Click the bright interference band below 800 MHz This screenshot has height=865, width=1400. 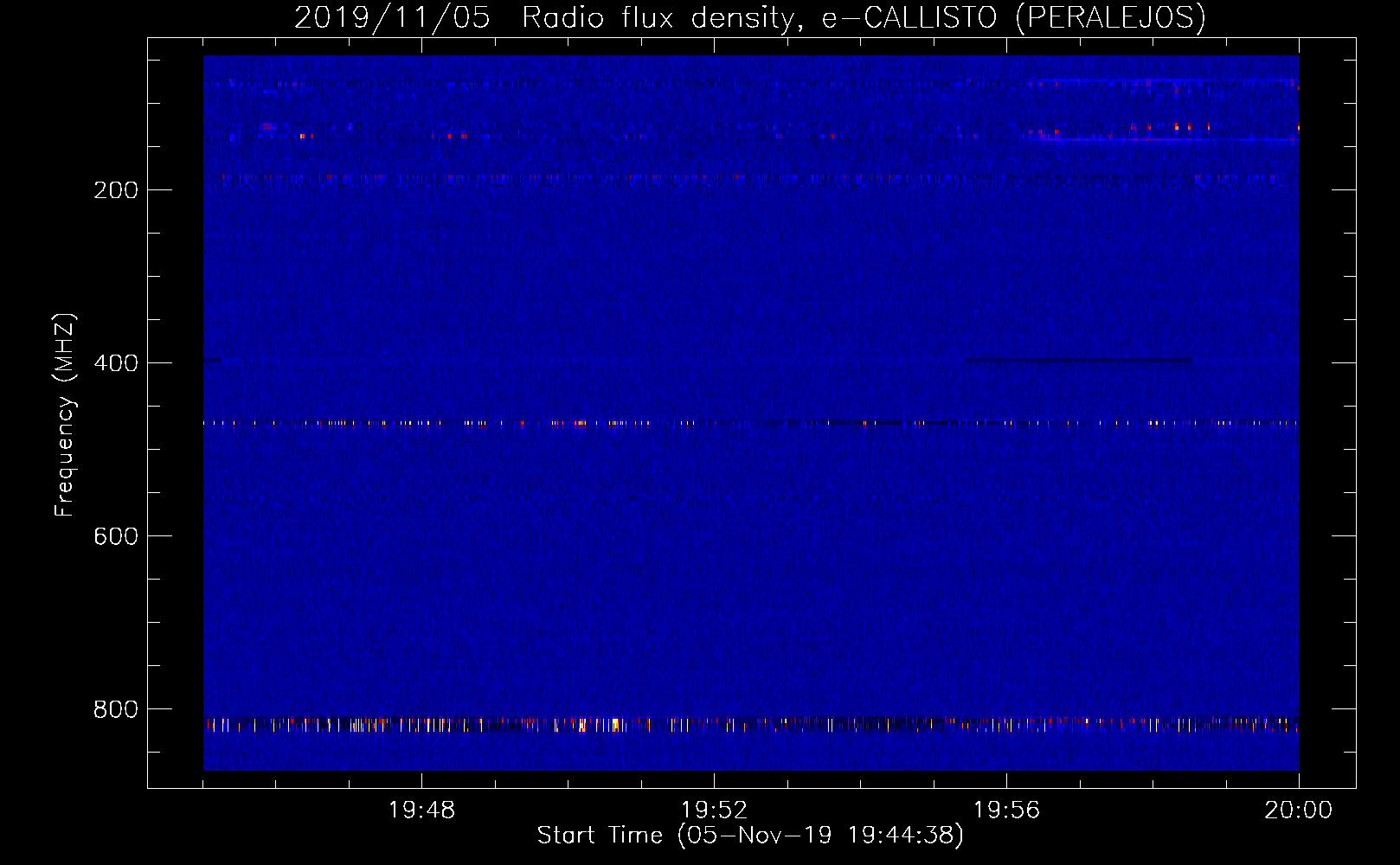coord(751,724)
